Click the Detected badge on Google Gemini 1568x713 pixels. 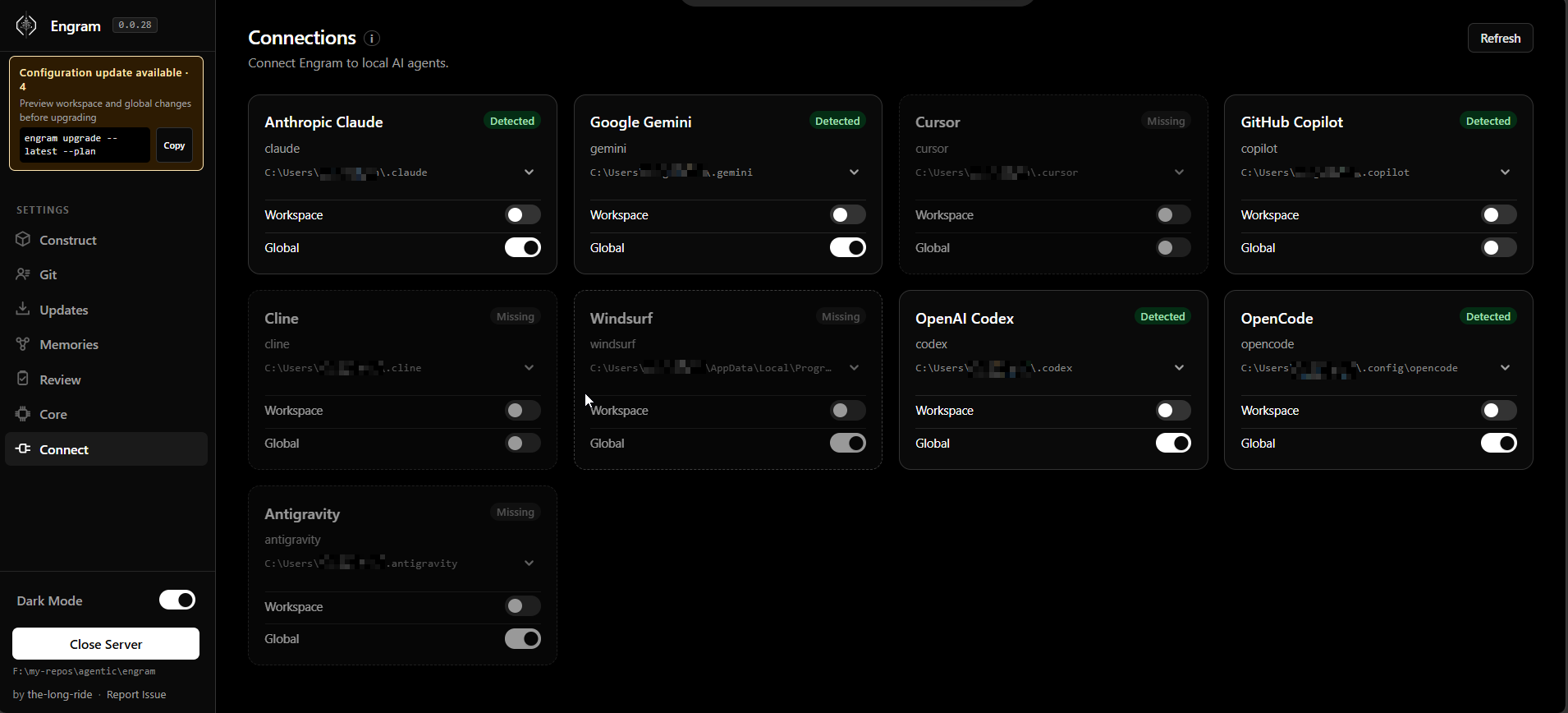[837, 121]
